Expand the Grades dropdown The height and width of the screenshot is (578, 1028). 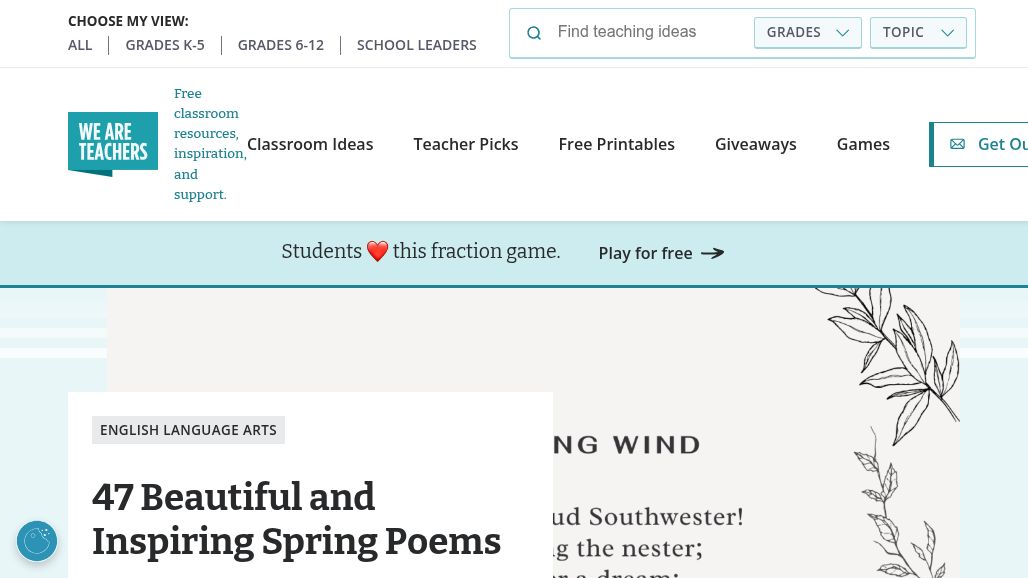pos(807,32)
